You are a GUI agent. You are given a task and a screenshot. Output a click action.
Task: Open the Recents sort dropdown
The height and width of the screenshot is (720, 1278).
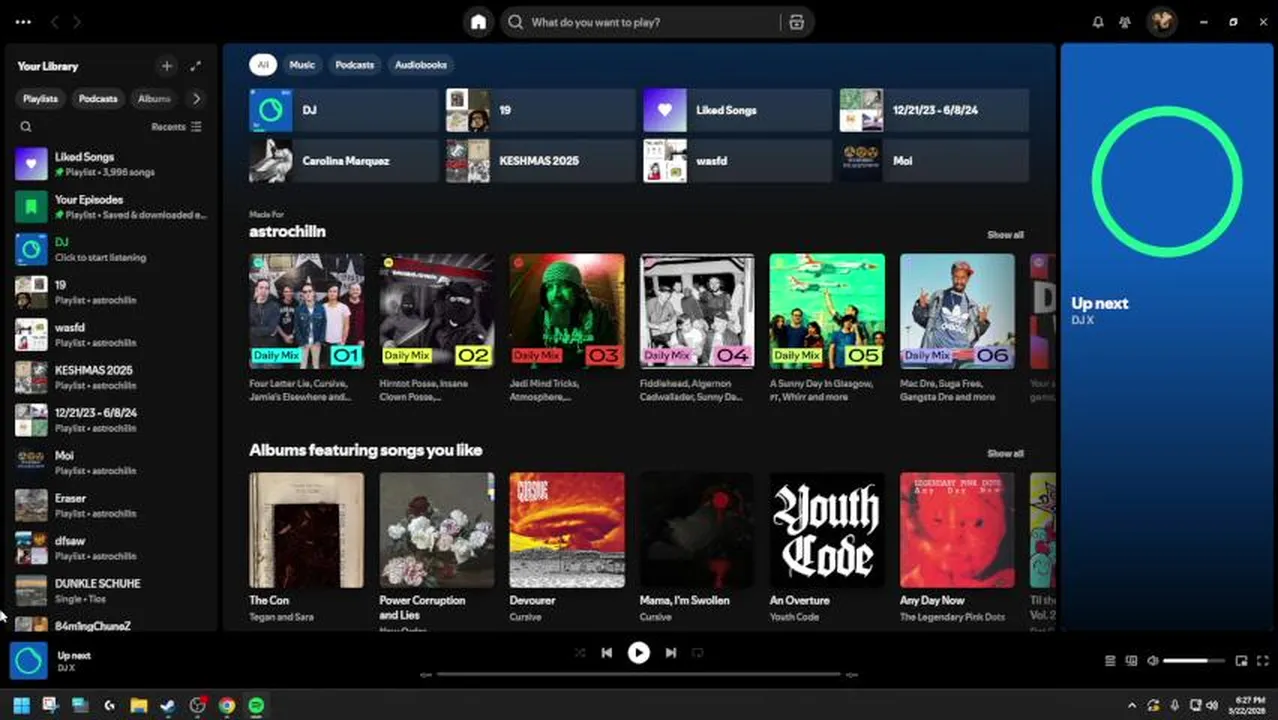[176, 127]
